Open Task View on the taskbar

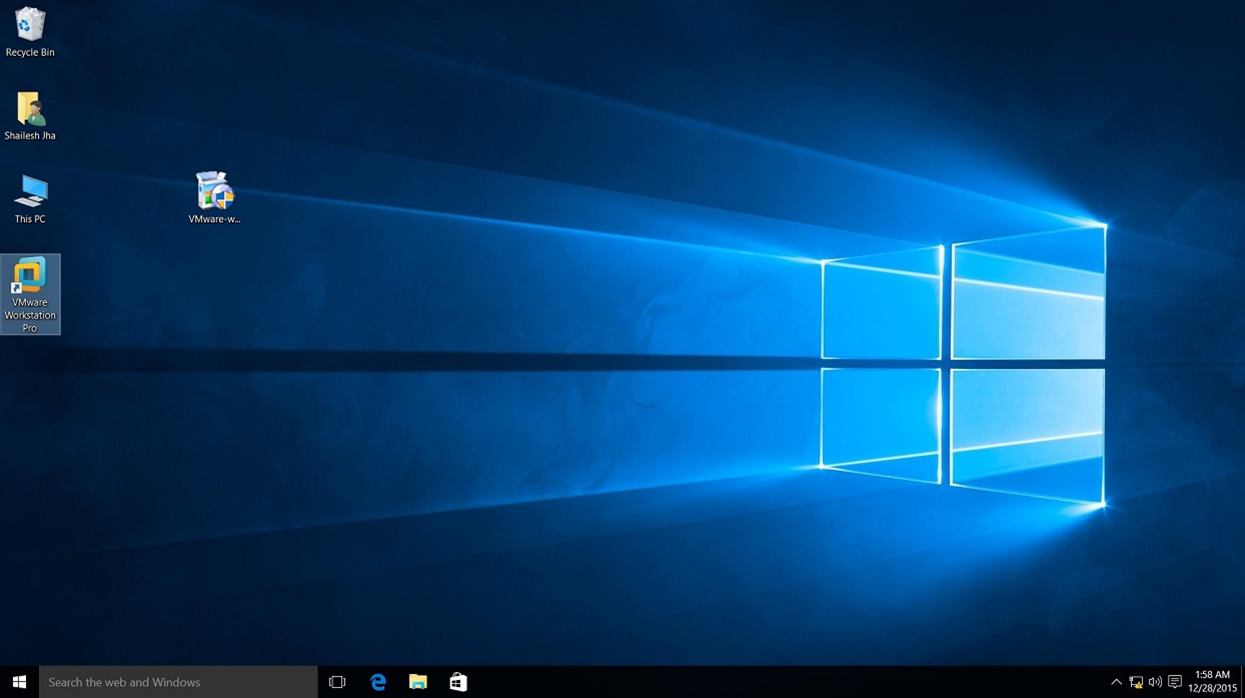pos(337,681)
